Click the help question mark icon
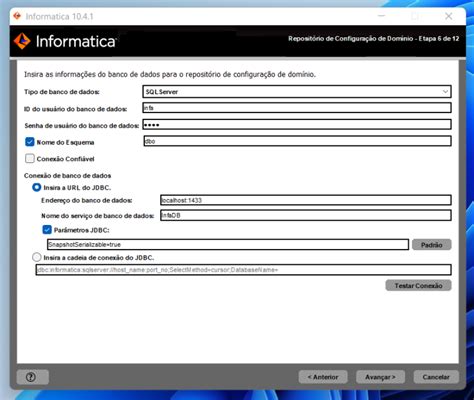The height and width of the screenshot is (400, 474). tap(31, 377)
